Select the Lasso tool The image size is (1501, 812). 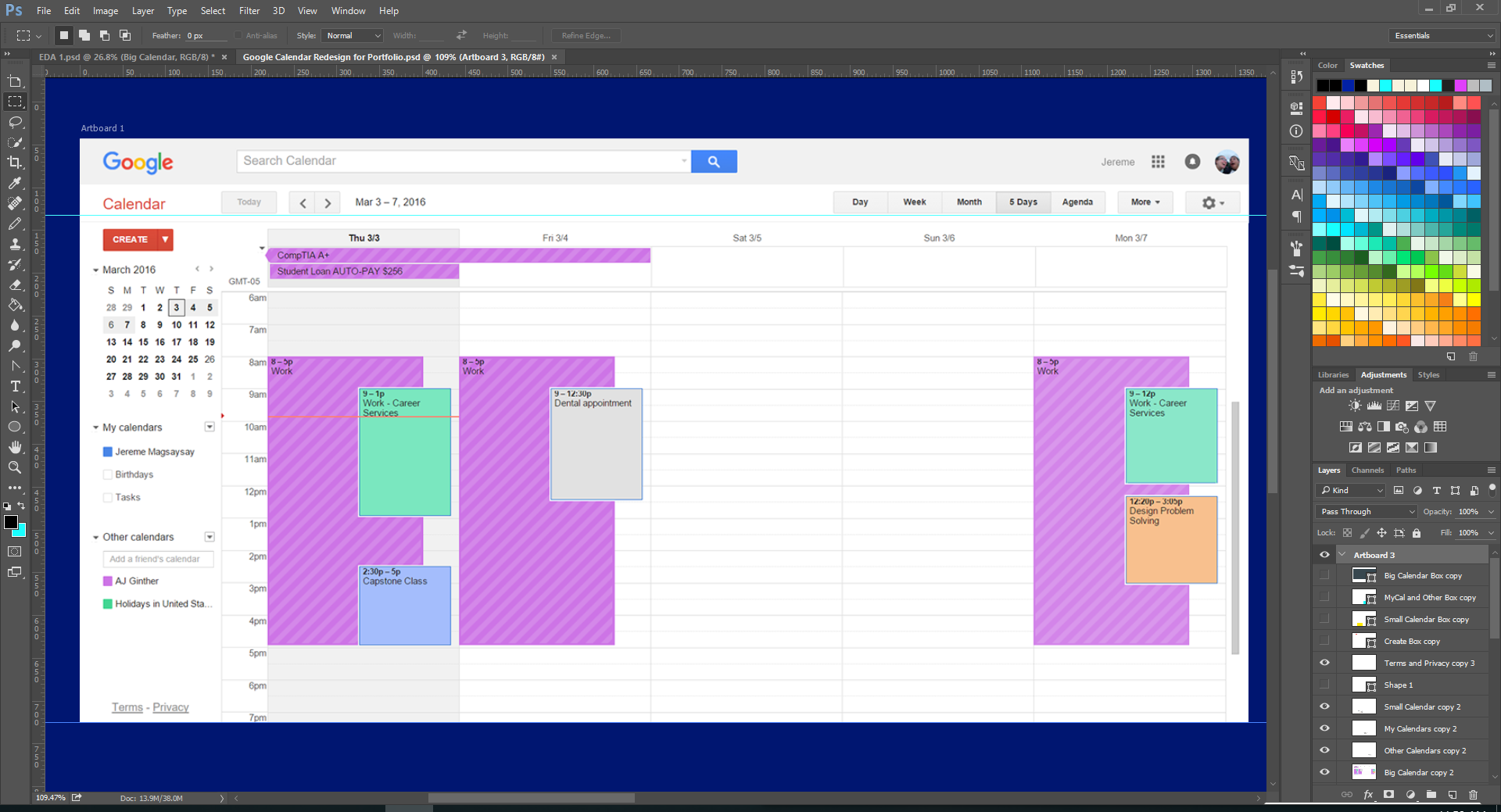point(15,122)
